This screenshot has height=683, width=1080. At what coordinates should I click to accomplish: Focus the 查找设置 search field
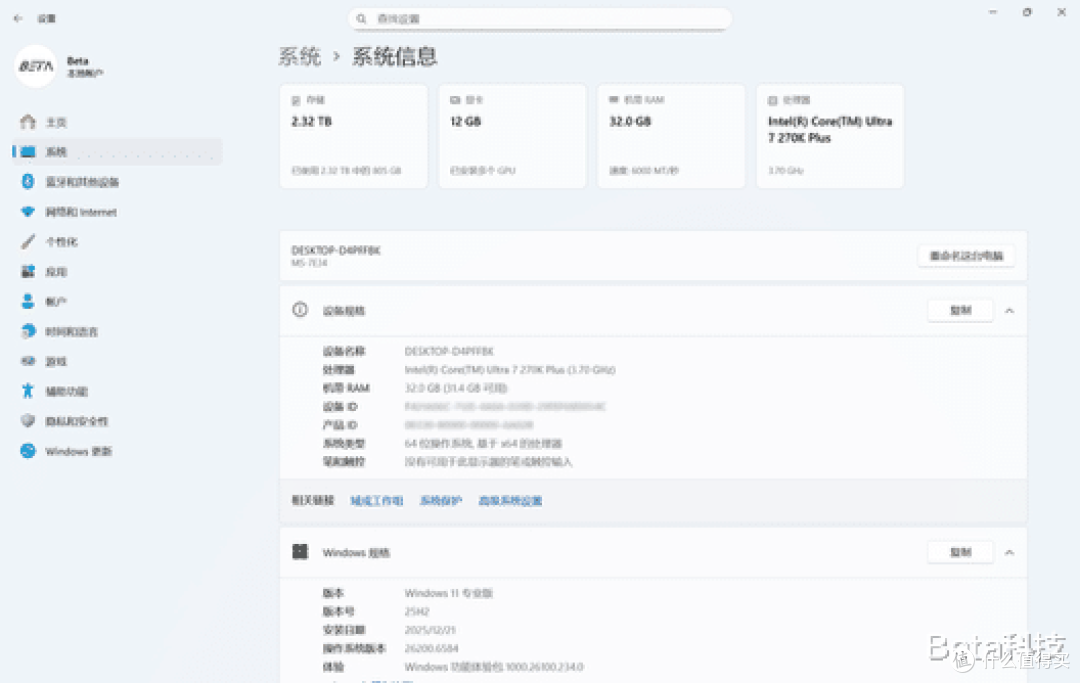pyautogui.click(x=540, y=19)
